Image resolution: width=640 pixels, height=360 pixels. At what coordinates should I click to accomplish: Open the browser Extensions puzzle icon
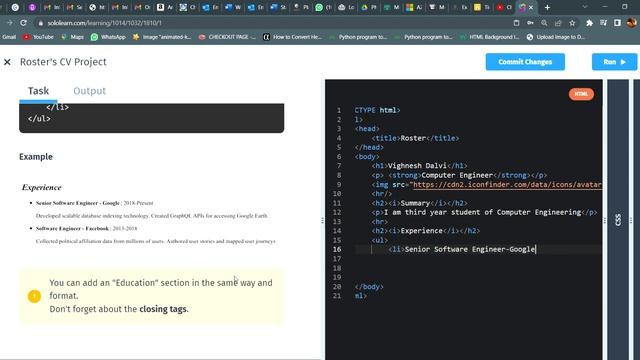589,23
